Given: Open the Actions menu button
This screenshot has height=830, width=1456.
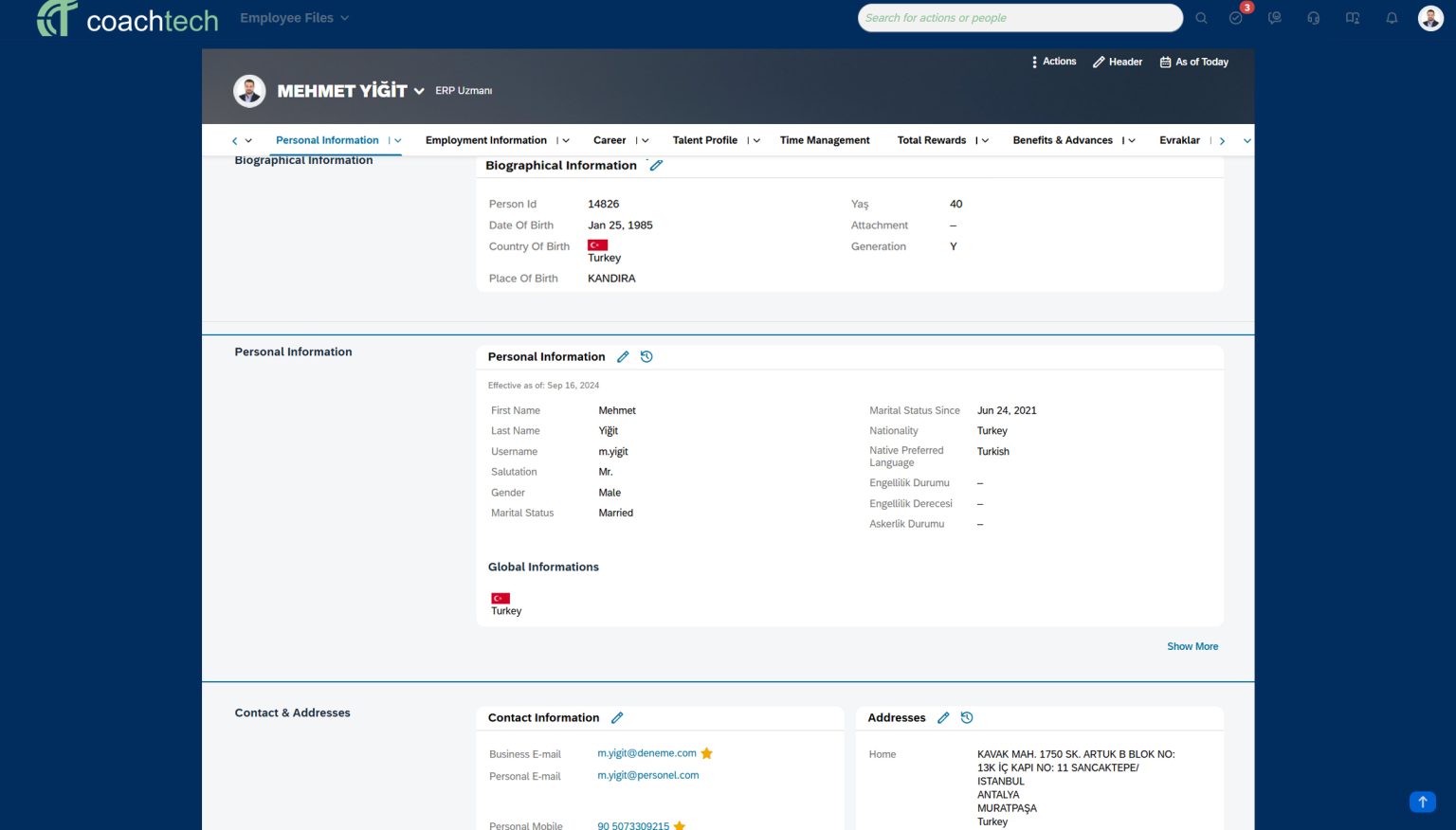Looking at the screenshot, I should tap(1053, 62).
